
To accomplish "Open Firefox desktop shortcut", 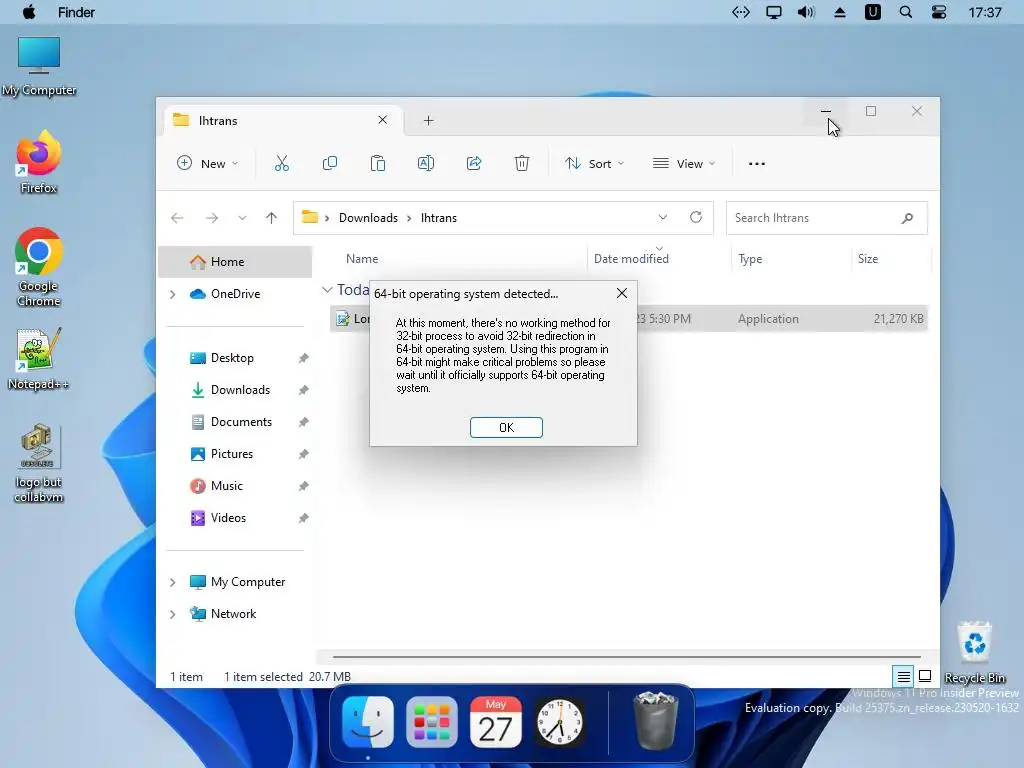I will 39,162.
